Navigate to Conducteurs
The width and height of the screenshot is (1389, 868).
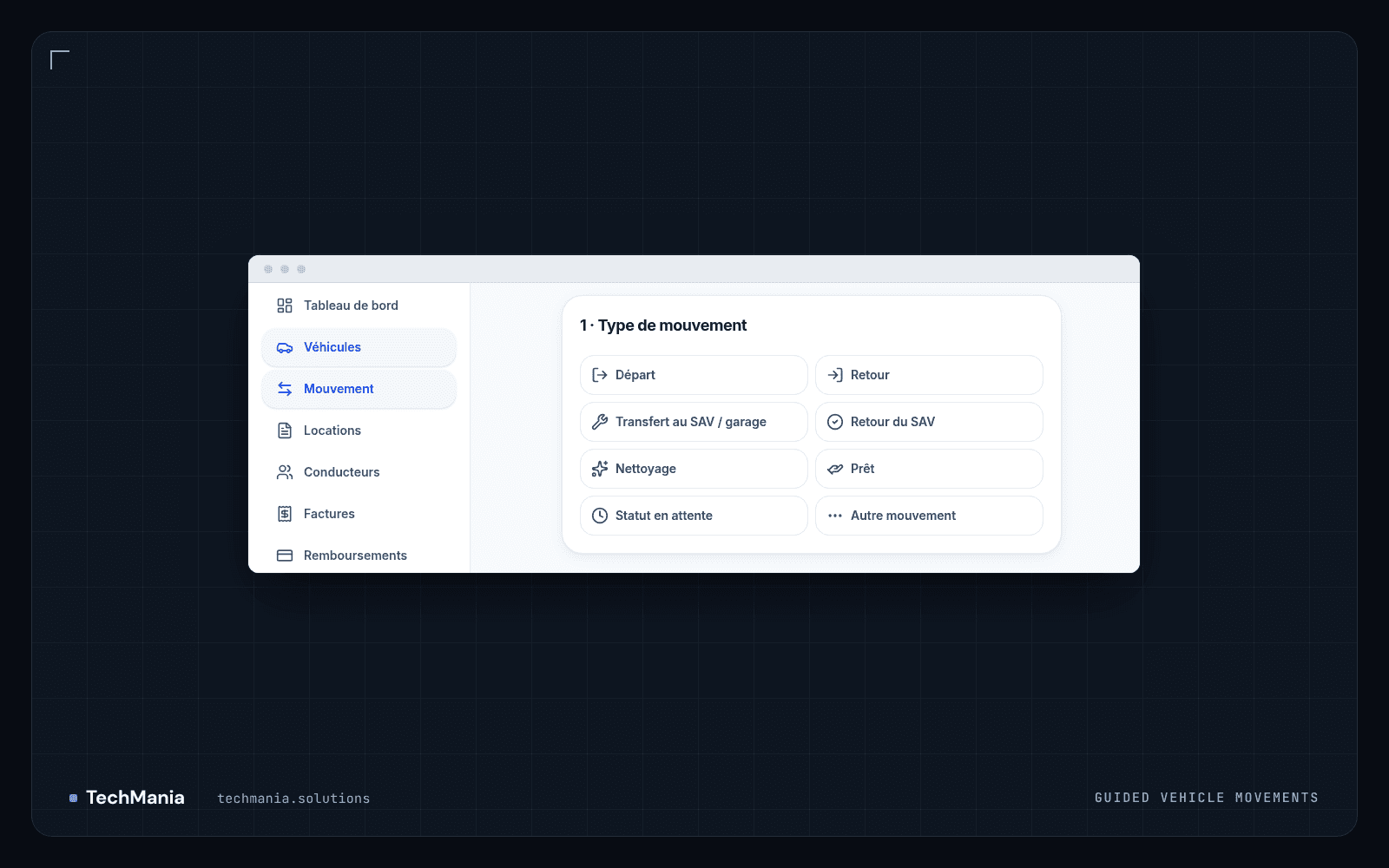[x=359, y=472]
